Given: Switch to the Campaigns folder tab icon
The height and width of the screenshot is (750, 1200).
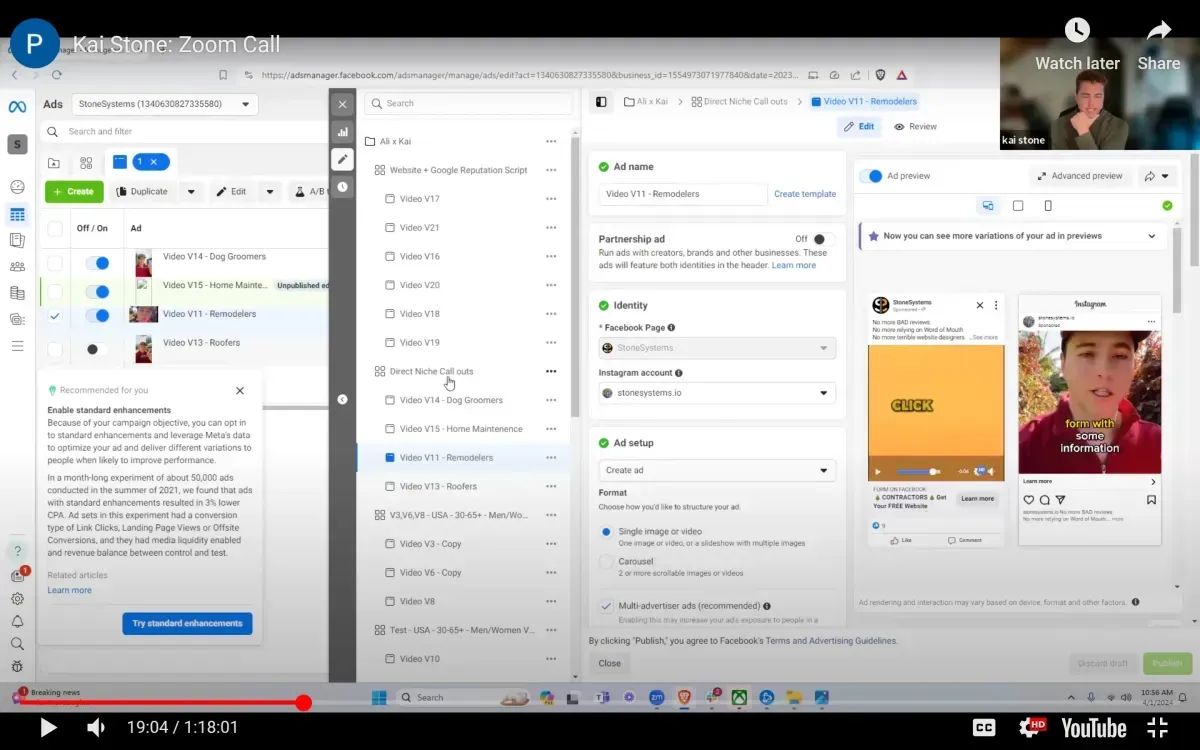Looking at the screenshot, I should click(x=54, y=163).
